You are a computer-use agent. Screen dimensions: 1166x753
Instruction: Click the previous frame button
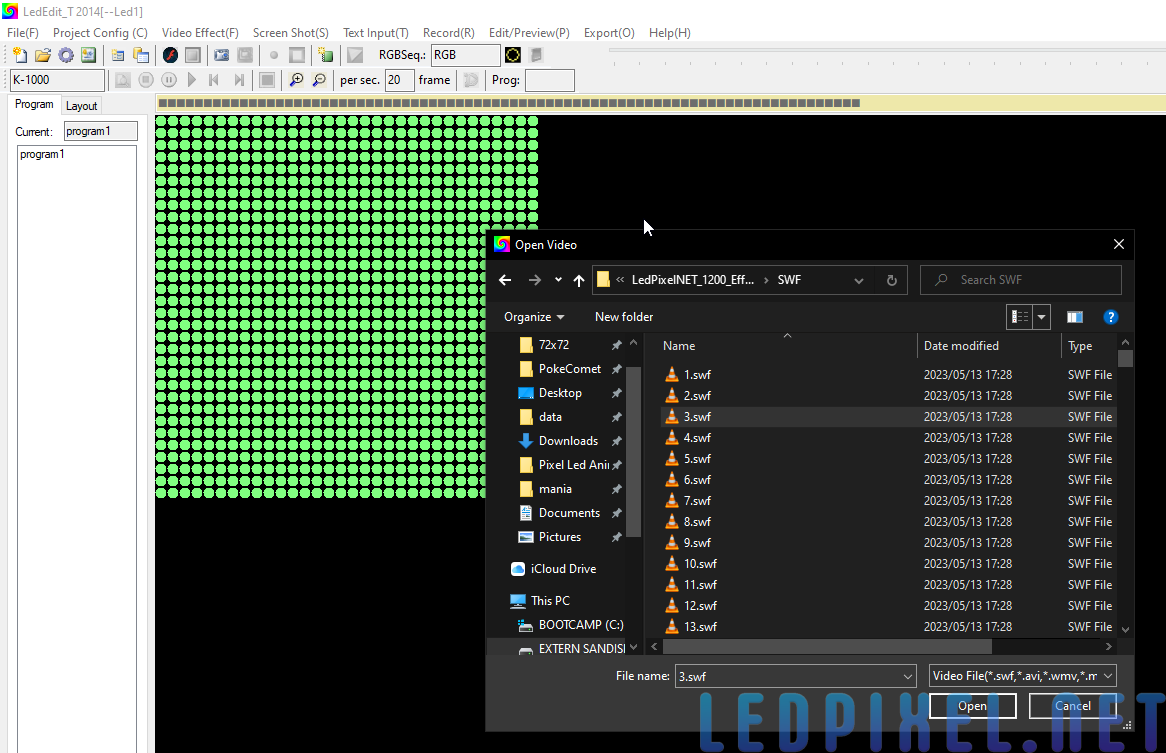click(214, 80)
